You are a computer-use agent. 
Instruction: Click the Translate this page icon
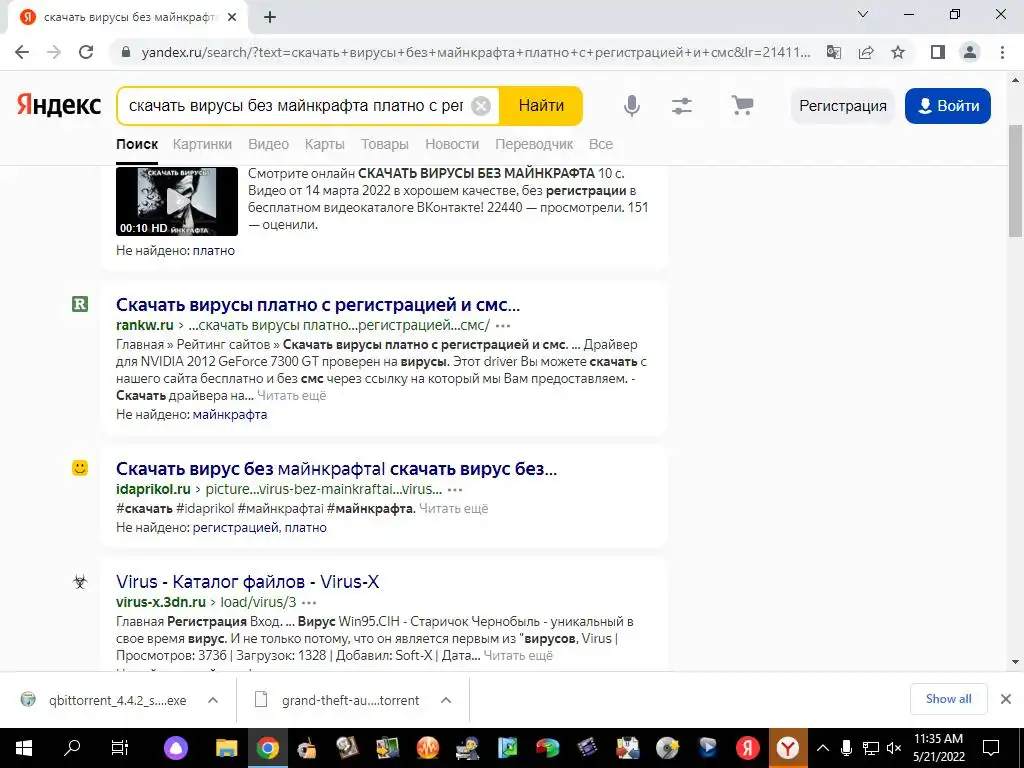click(834, 52)
